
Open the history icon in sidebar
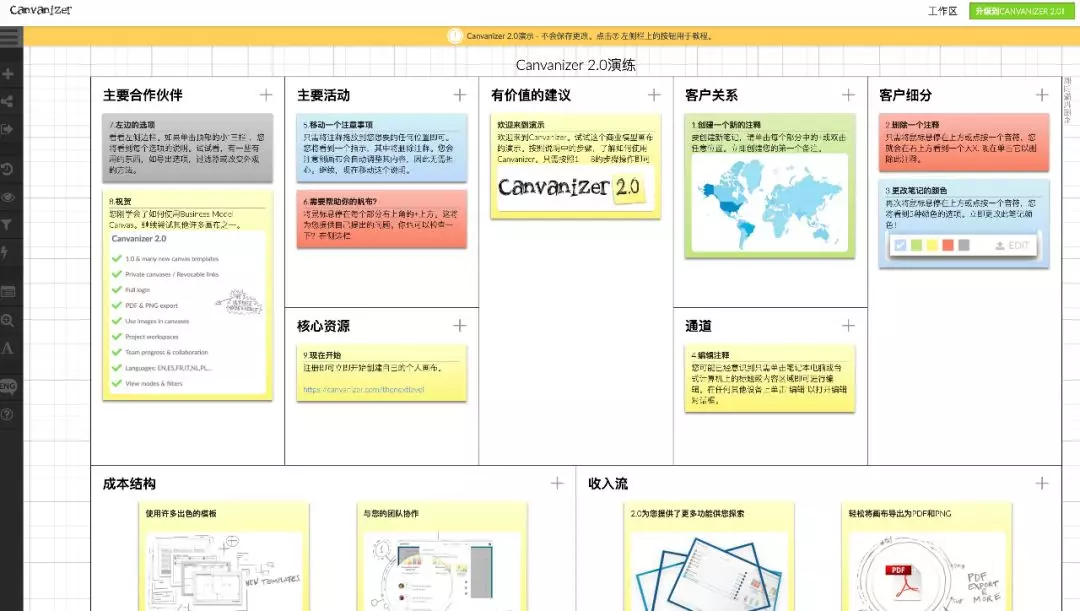point(9,169)
